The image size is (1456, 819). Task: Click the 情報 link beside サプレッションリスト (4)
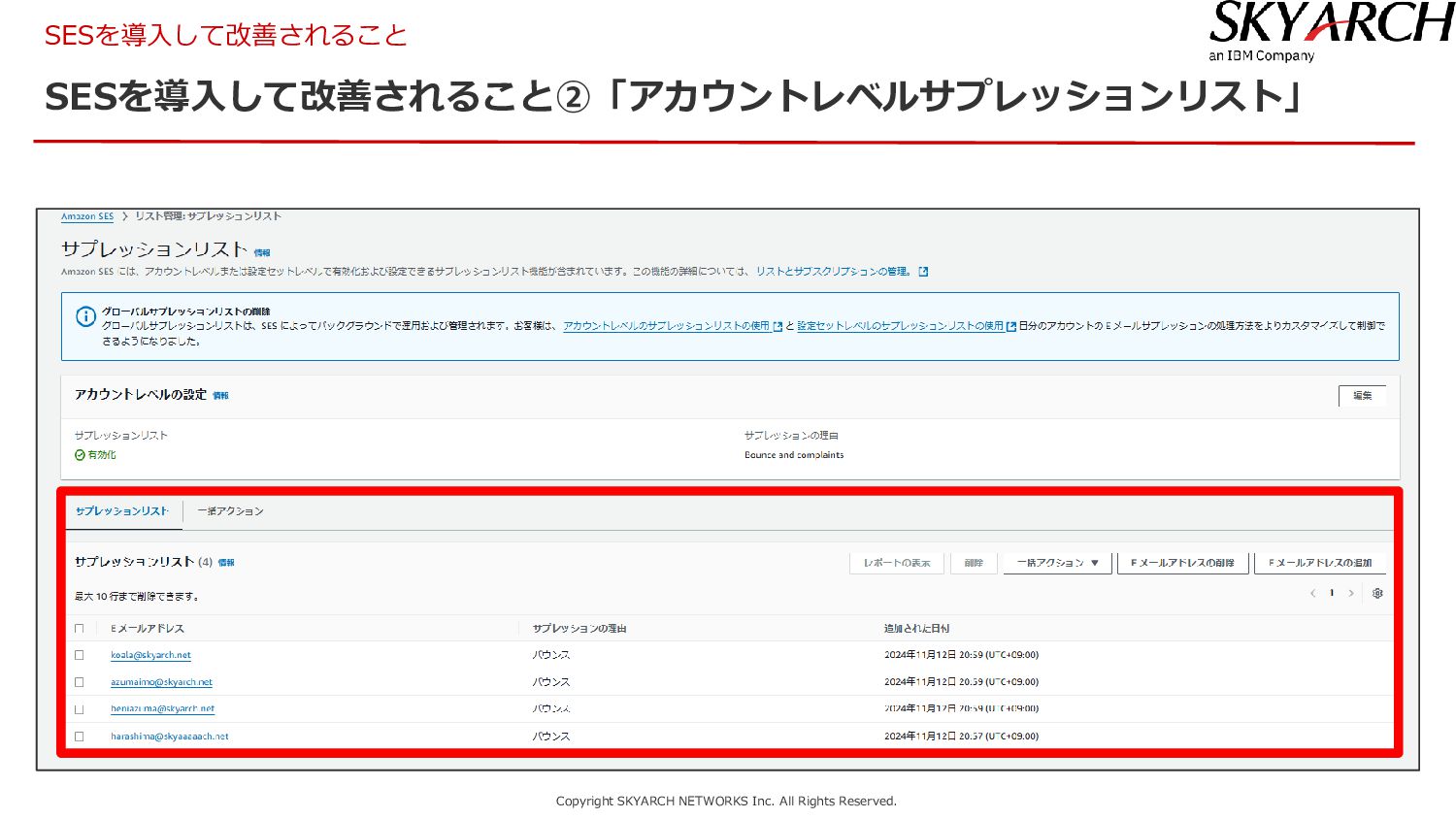tap(226, 563)
